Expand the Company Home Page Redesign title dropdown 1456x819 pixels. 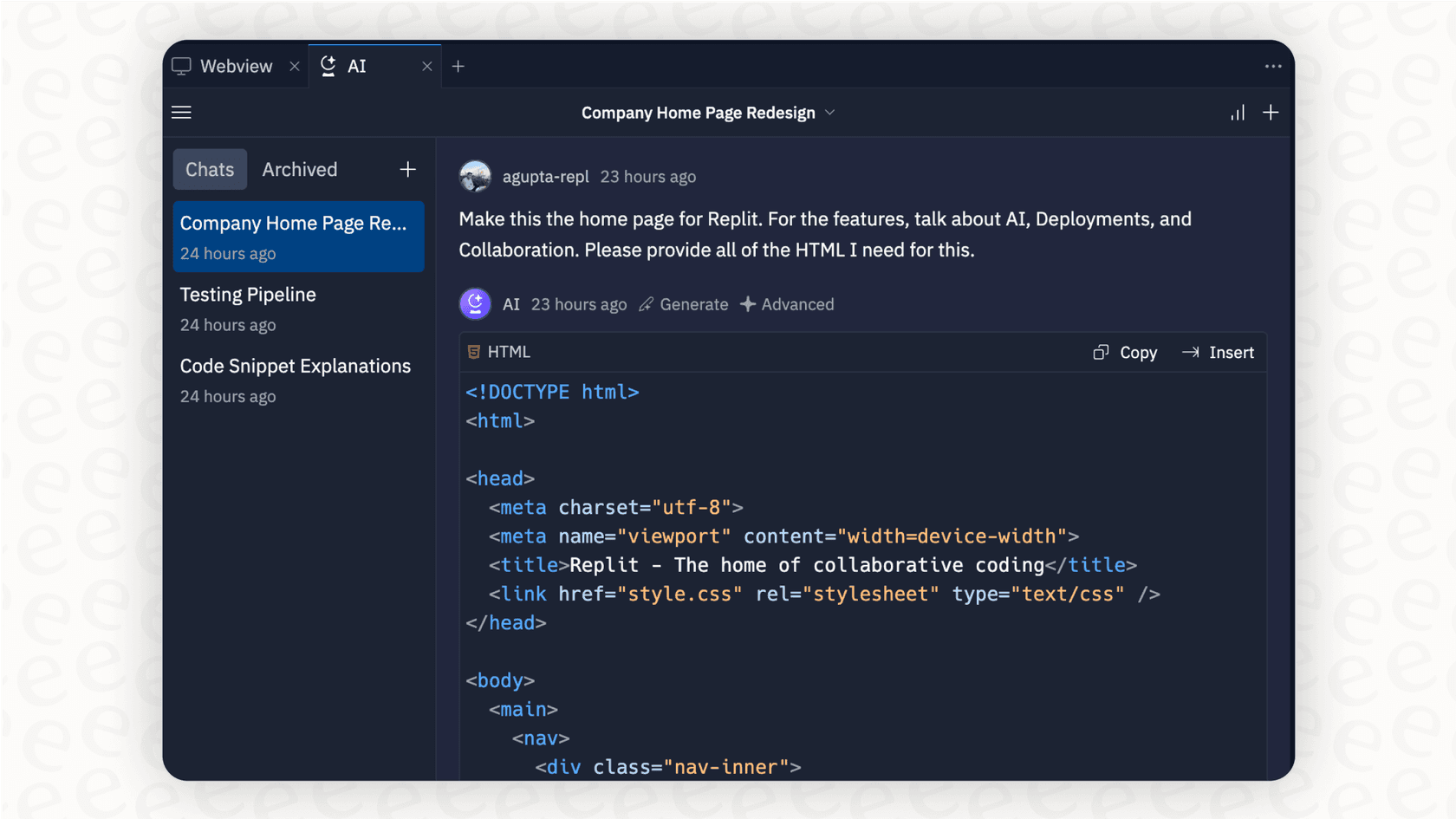[x=829, y=112]
